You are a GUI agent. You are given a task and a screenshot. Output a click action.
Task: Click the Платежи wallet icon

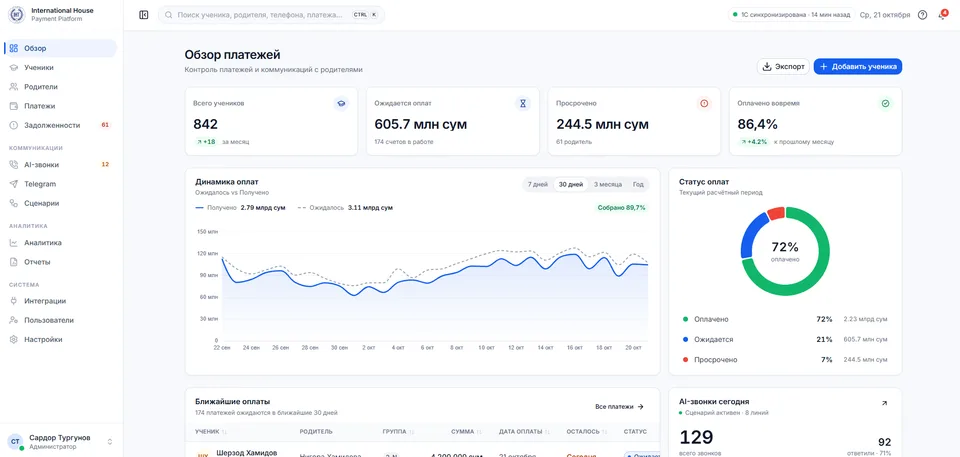tap(13, 106)
